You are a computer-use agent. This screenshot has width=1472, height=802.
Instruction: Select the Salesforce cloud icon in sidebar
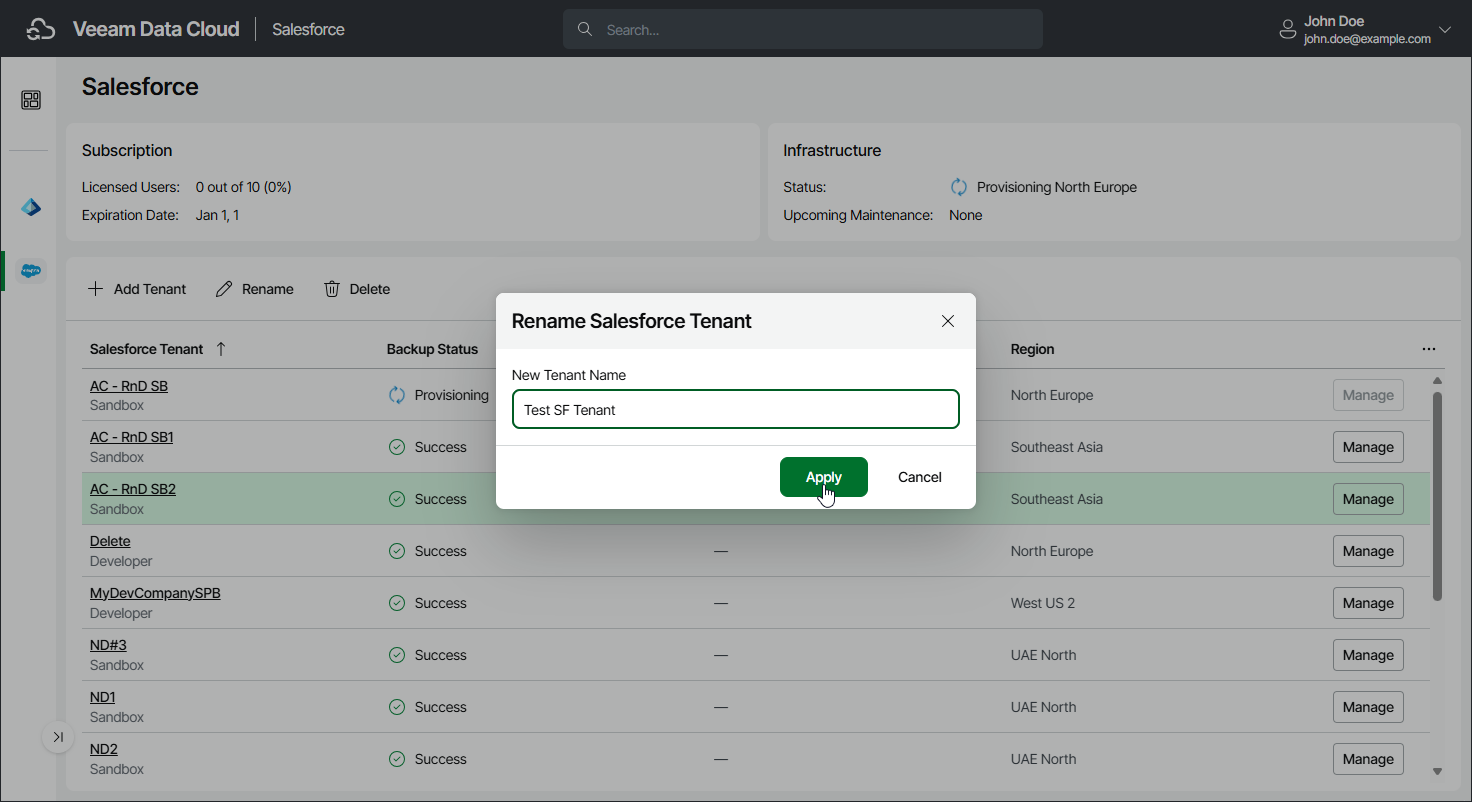coord(31,270)
